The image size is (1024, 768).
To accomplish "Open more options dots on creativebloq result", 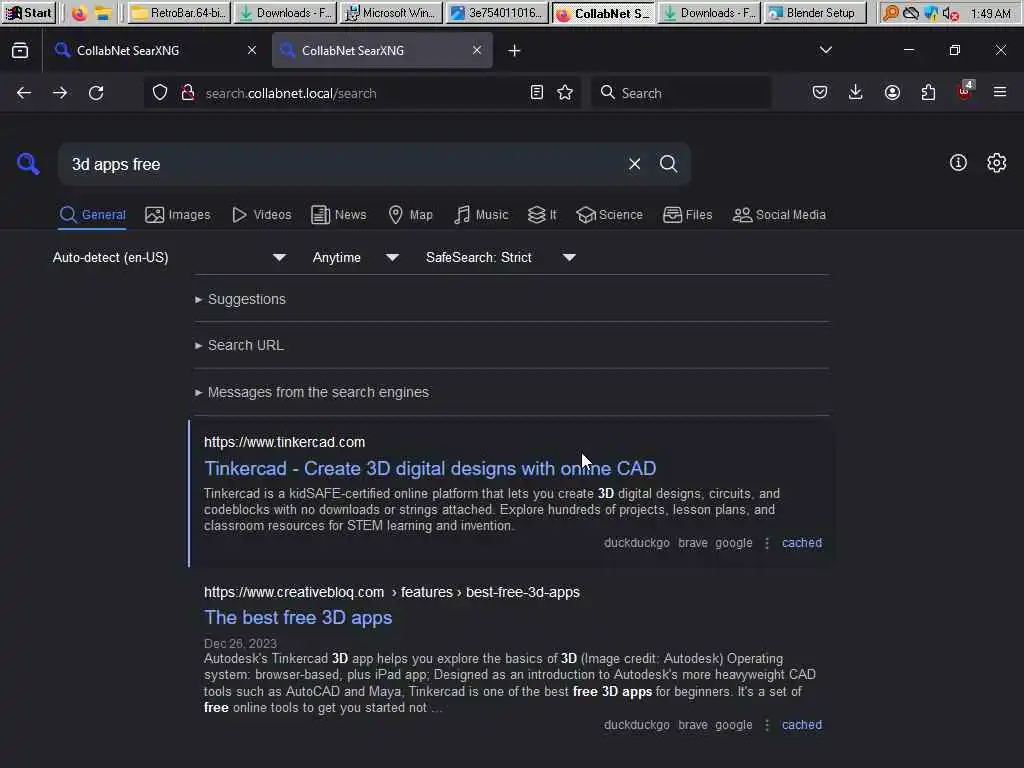I will click(x=767, y=725).
